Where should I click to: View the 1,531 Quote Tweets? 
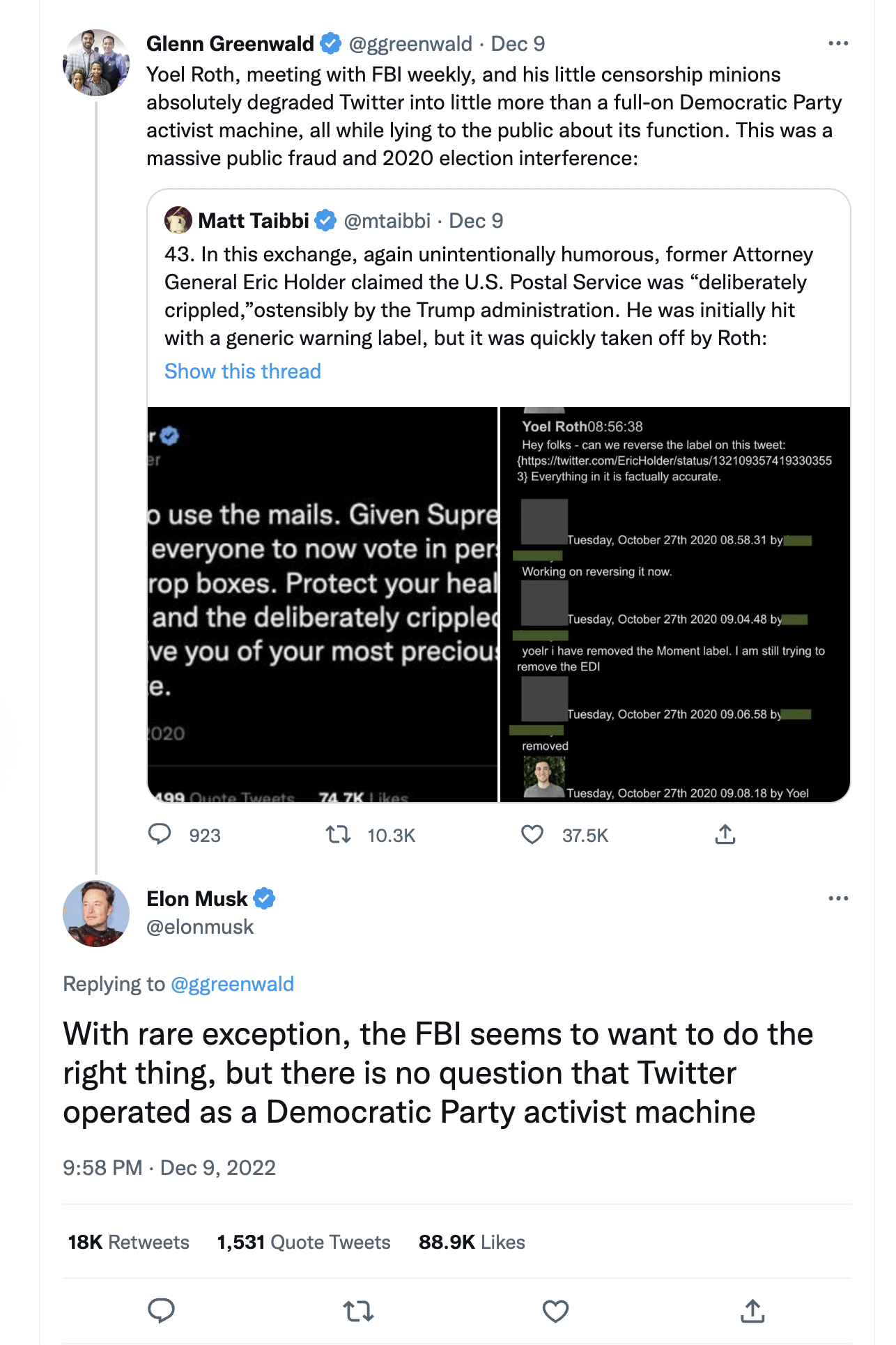pyautogui.click(x=304, y=1242)
